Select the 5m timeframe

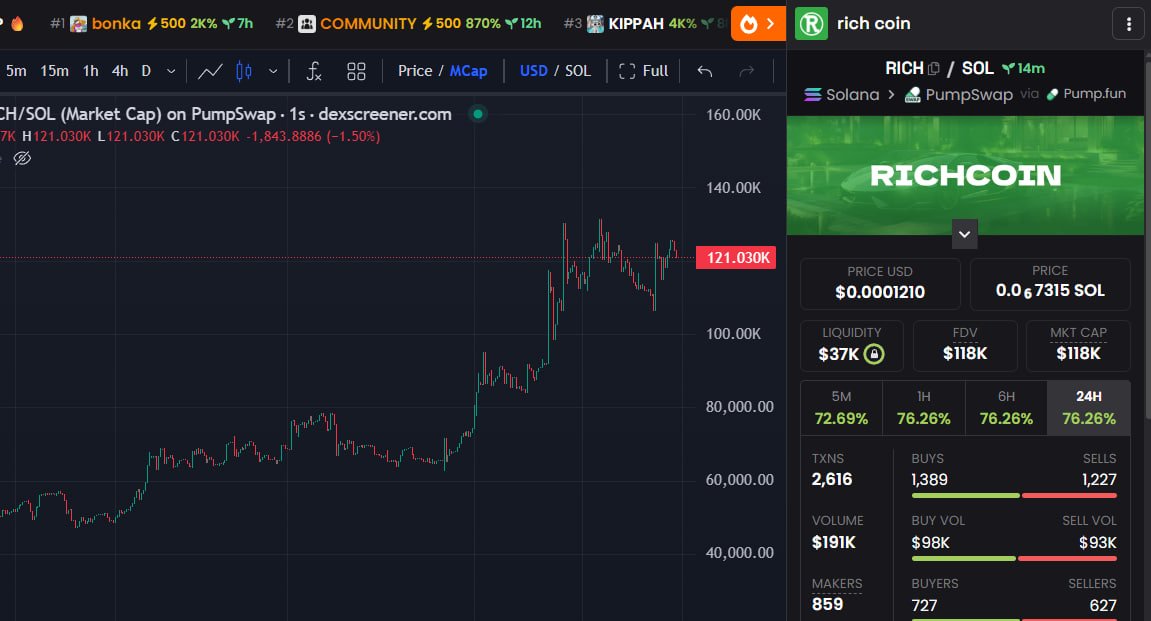pos(15,71)
